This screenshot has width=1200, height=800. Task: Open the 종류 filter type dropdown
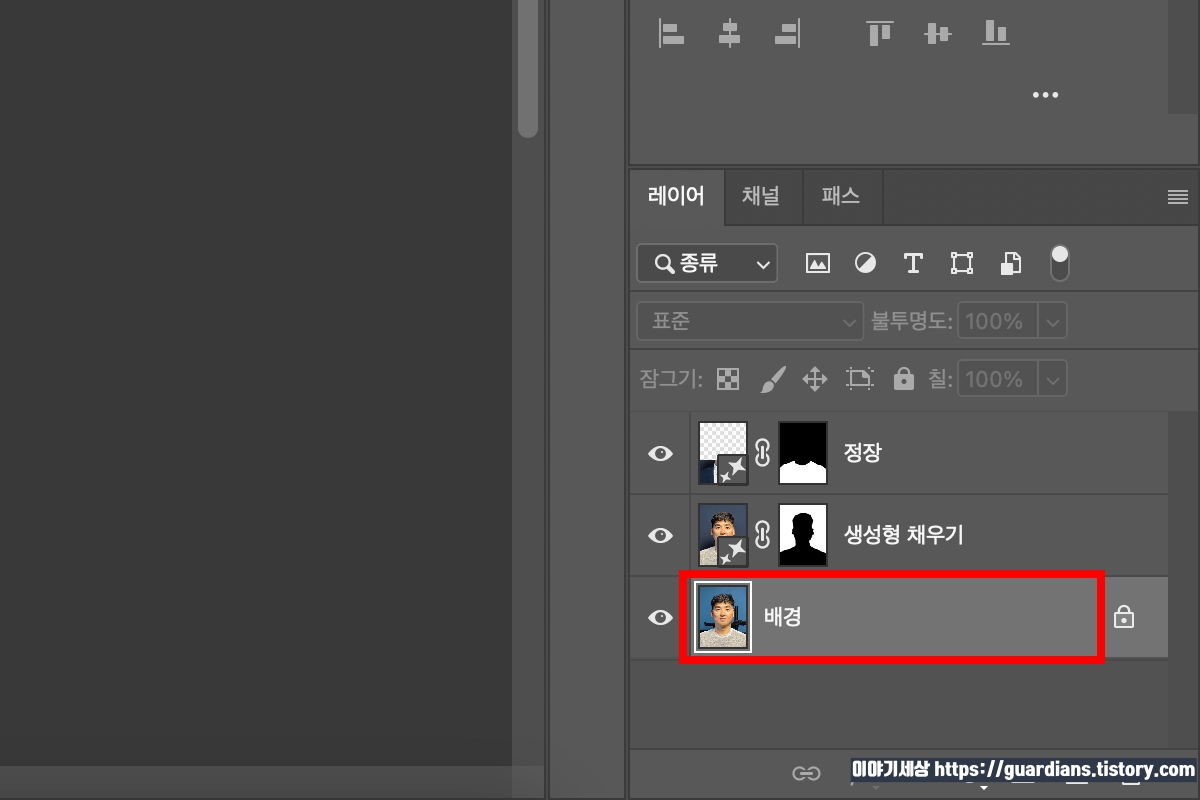point(707,264)
